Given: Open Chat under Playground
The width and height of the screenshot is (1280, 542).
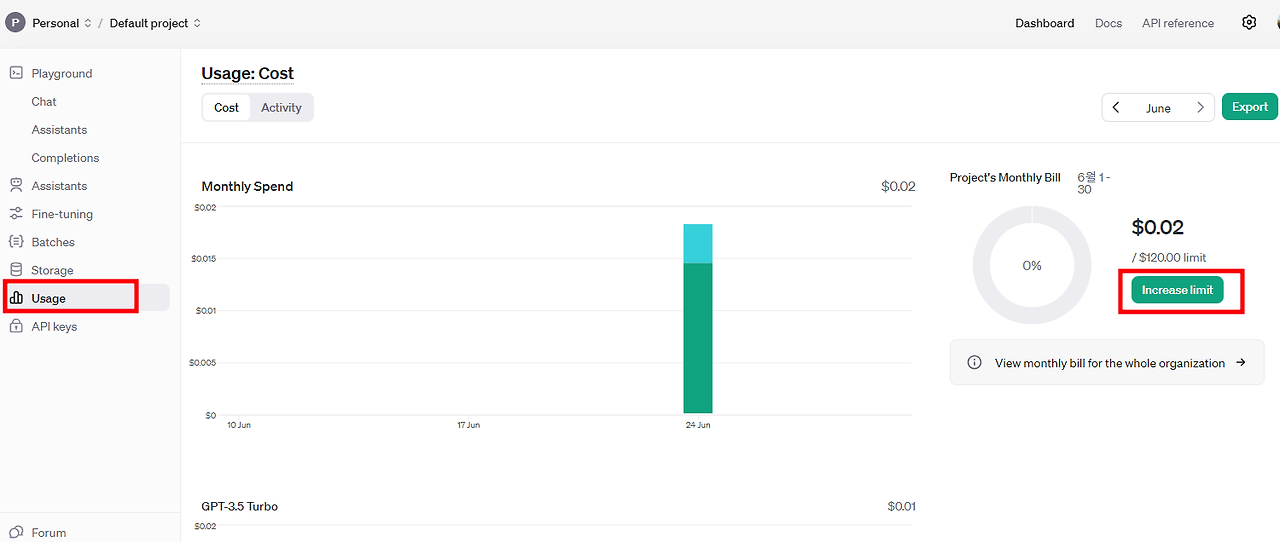Looking at the screenshot, I should (x=44, y=101).
